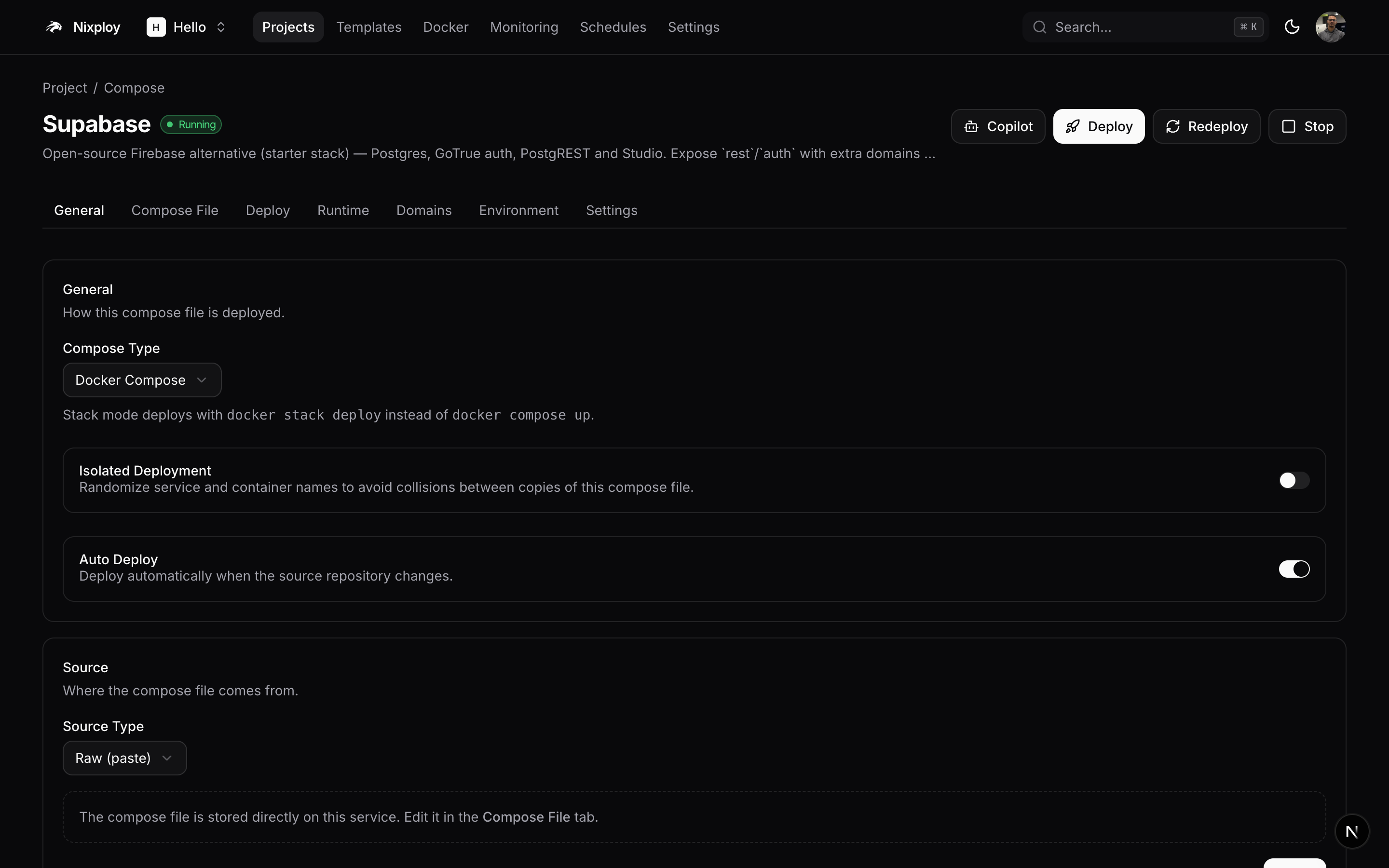Image resolution: width=1389 pixels, height=868 pixels.
Task: Click the Auto Deploy label
Action: pos(118,559)
